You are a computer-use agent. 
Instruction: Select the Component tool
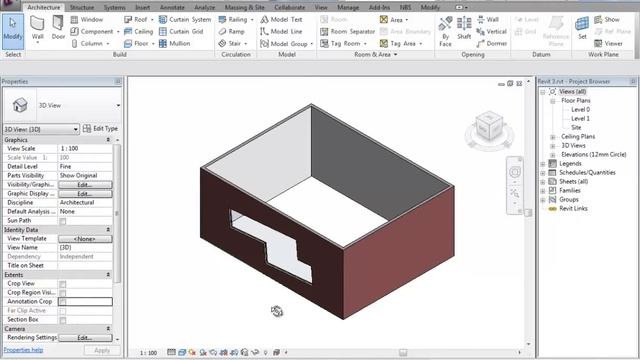[92, 31]
